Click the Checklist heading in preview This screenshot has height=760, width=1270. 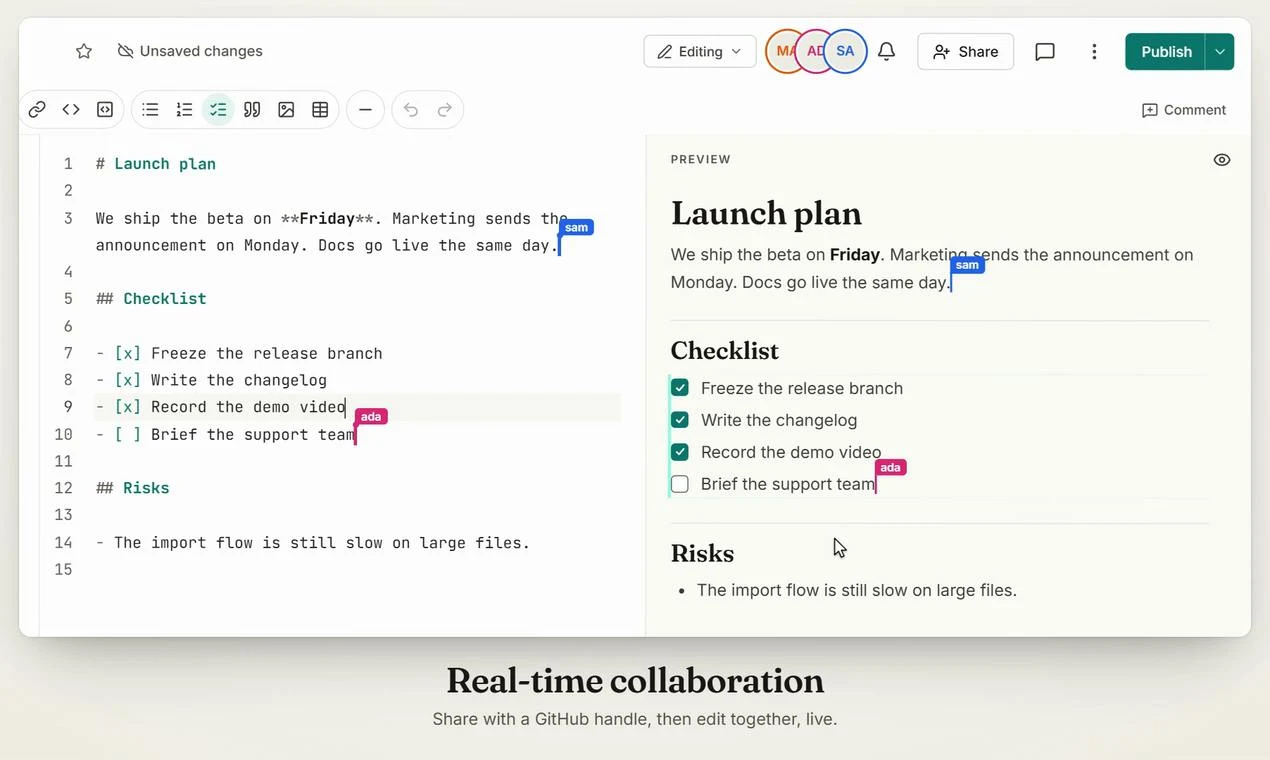(x=724, y=351)
